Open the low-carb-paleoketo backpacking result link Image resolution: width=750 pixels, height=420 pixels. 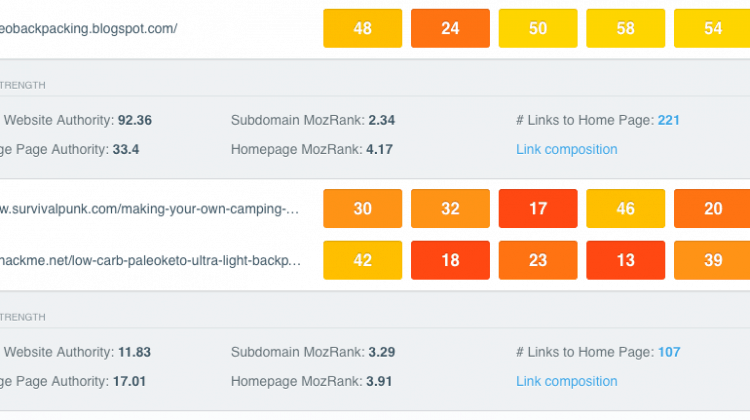pos(150,261)
